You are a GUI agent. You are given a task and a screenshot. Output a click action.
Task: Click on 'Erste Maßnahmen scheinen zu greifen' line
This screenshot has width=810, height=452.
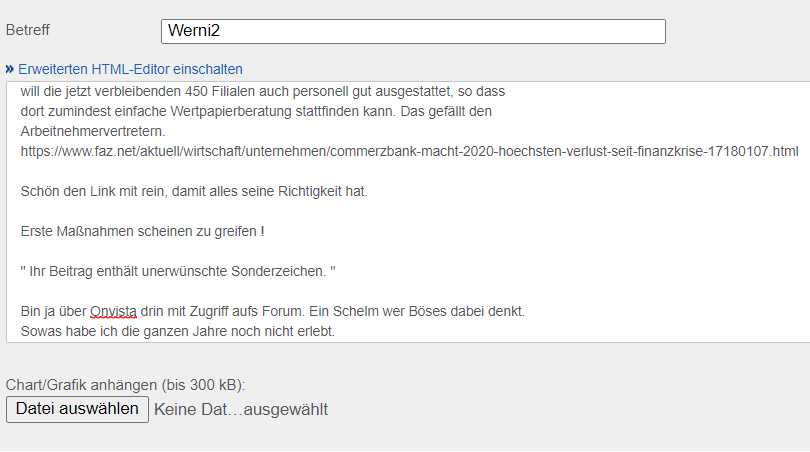coord(142,231)
